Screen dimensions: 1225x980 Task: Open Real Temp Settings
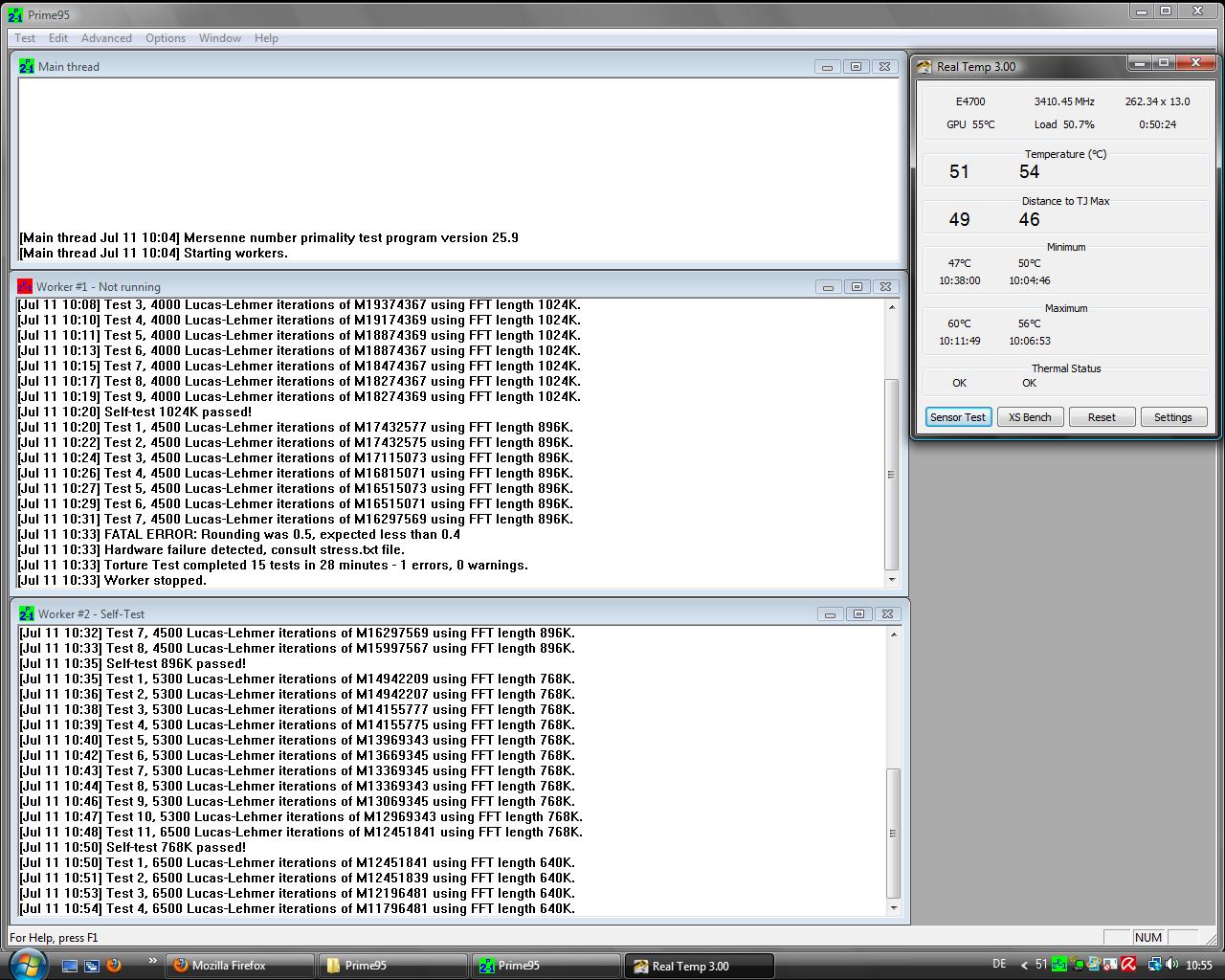(1172, 417)
